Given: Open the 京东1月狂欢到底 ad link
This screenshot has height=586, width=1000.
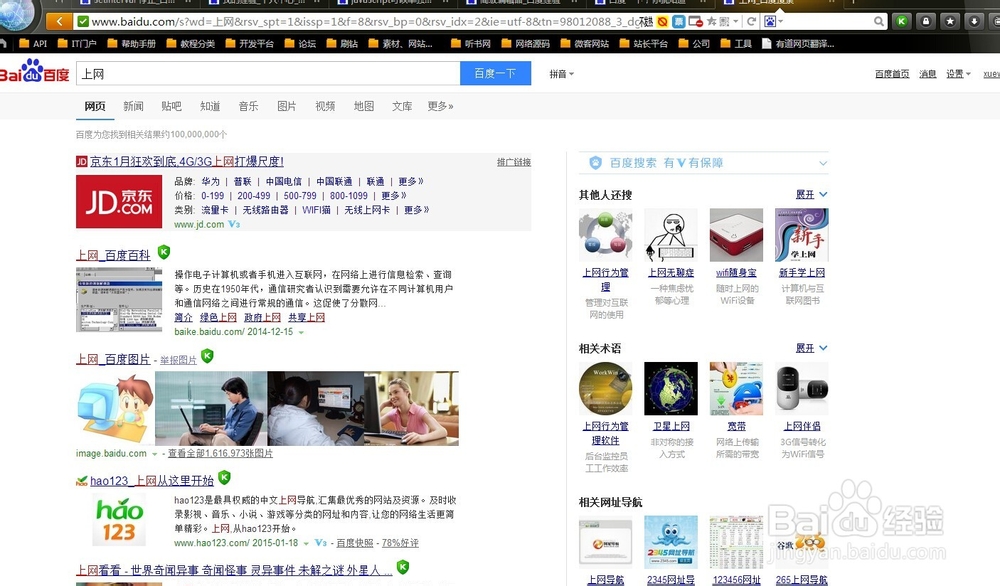Looking at the screenshot, I should (186, 162).
